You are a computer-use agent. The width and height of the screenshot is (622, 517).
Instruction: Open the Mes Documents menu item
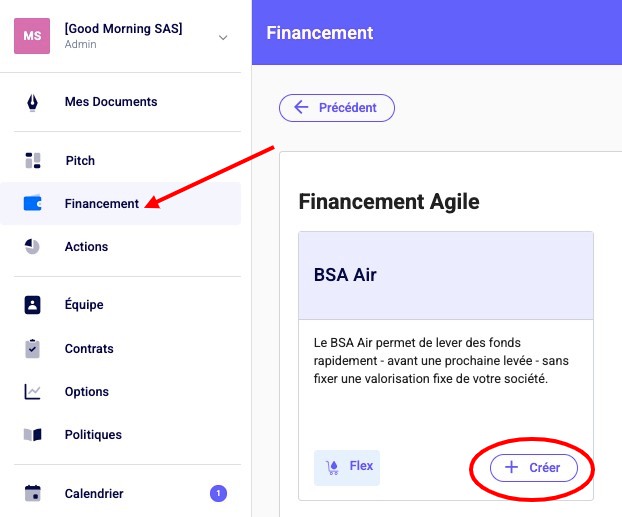pyautogui.click(x=111, y=102)
